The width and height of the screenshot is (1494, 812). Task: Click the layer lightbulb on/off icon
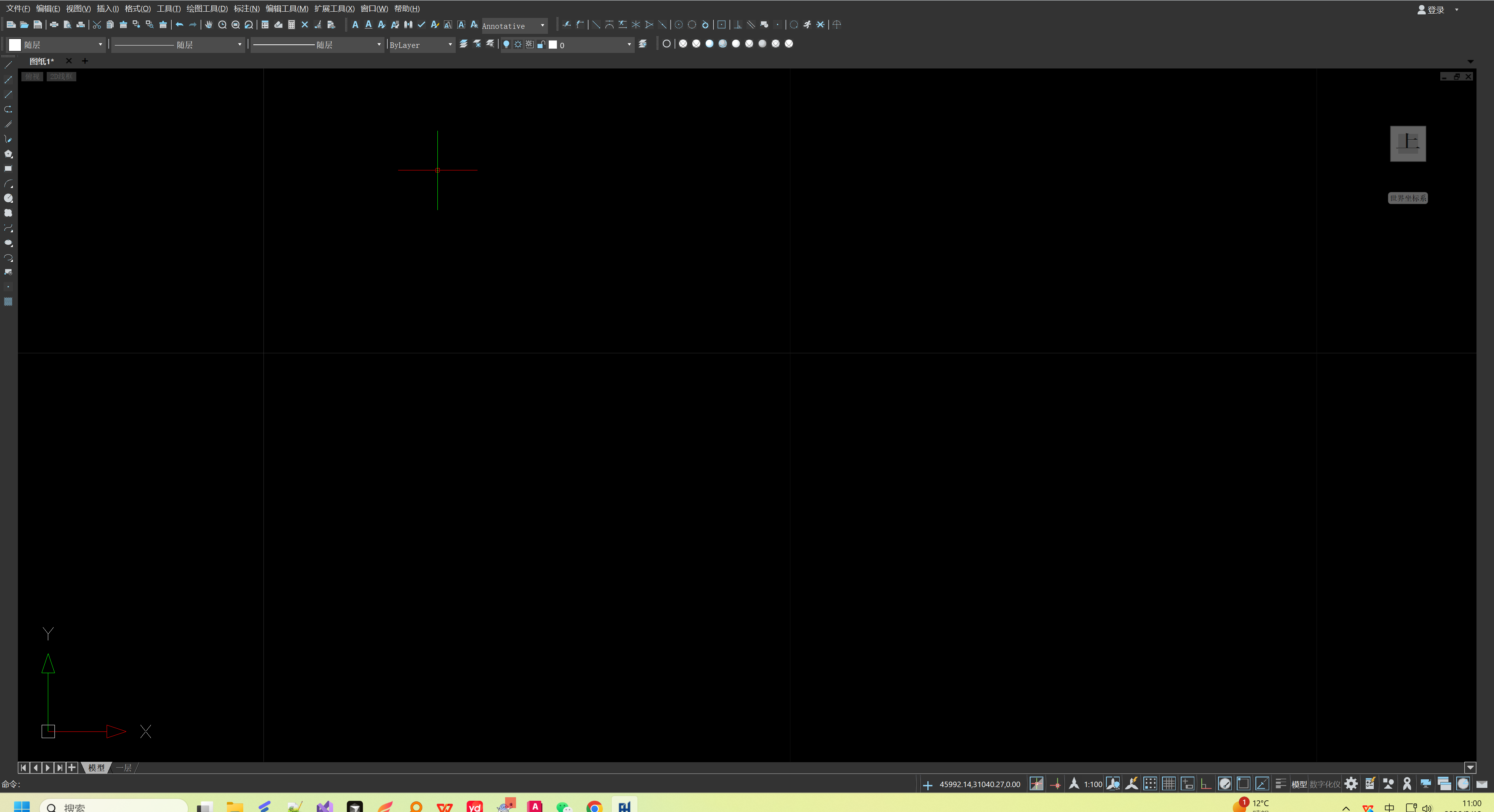[506, 45]
